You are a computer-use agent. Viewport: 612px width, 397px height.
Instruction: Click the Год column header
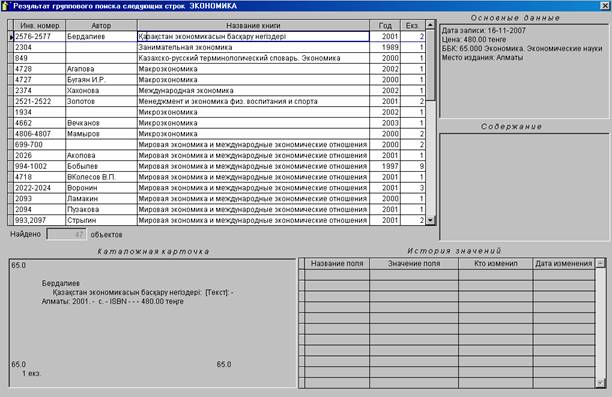click(x=385, y=25)
